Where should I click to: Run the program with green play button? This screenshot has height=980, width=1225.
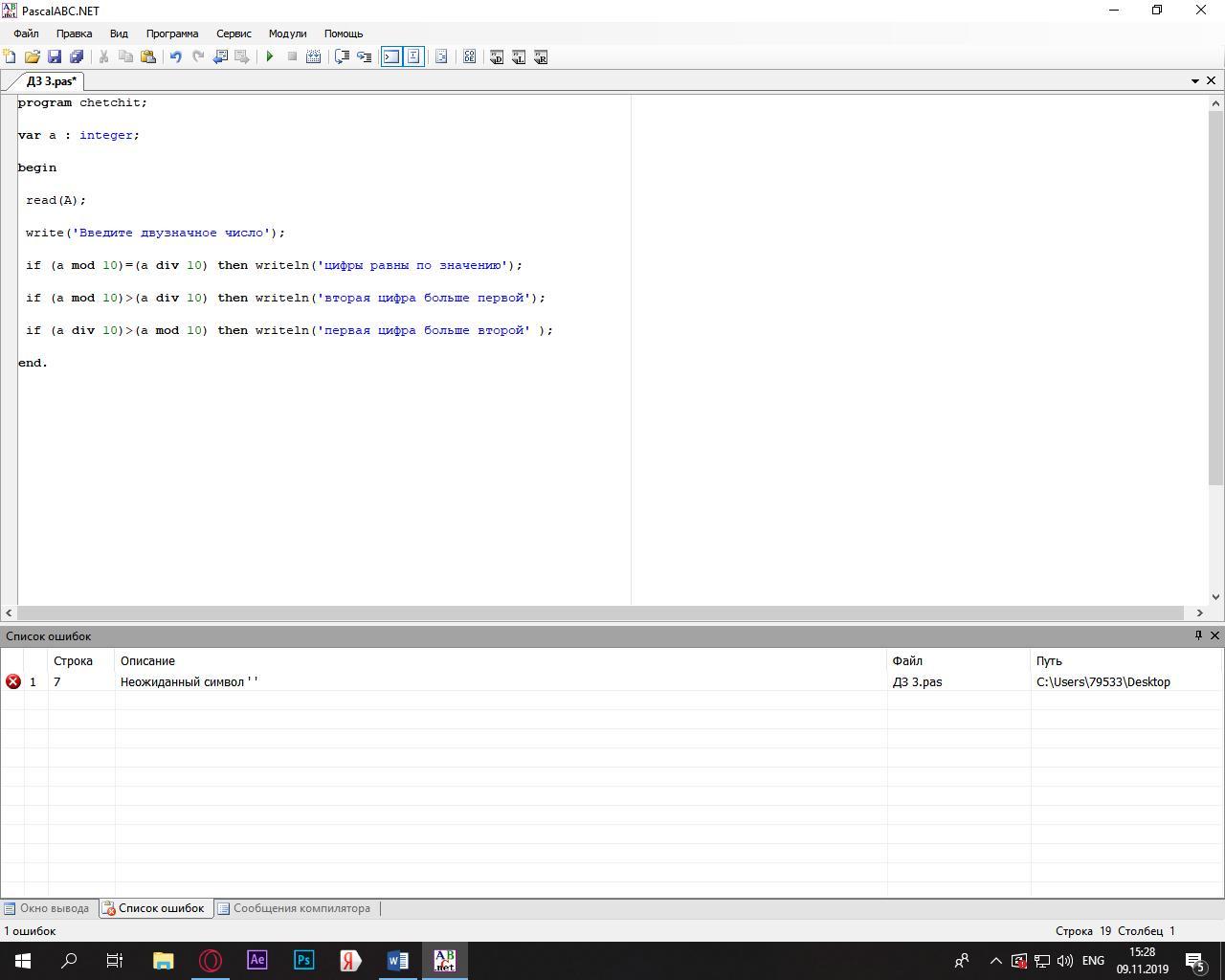click(270, 56)
